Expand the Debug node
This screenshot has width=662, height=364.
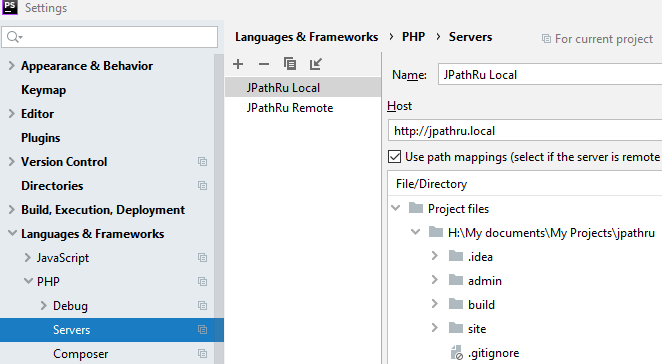pyautogui.click(x=43, y=306)
